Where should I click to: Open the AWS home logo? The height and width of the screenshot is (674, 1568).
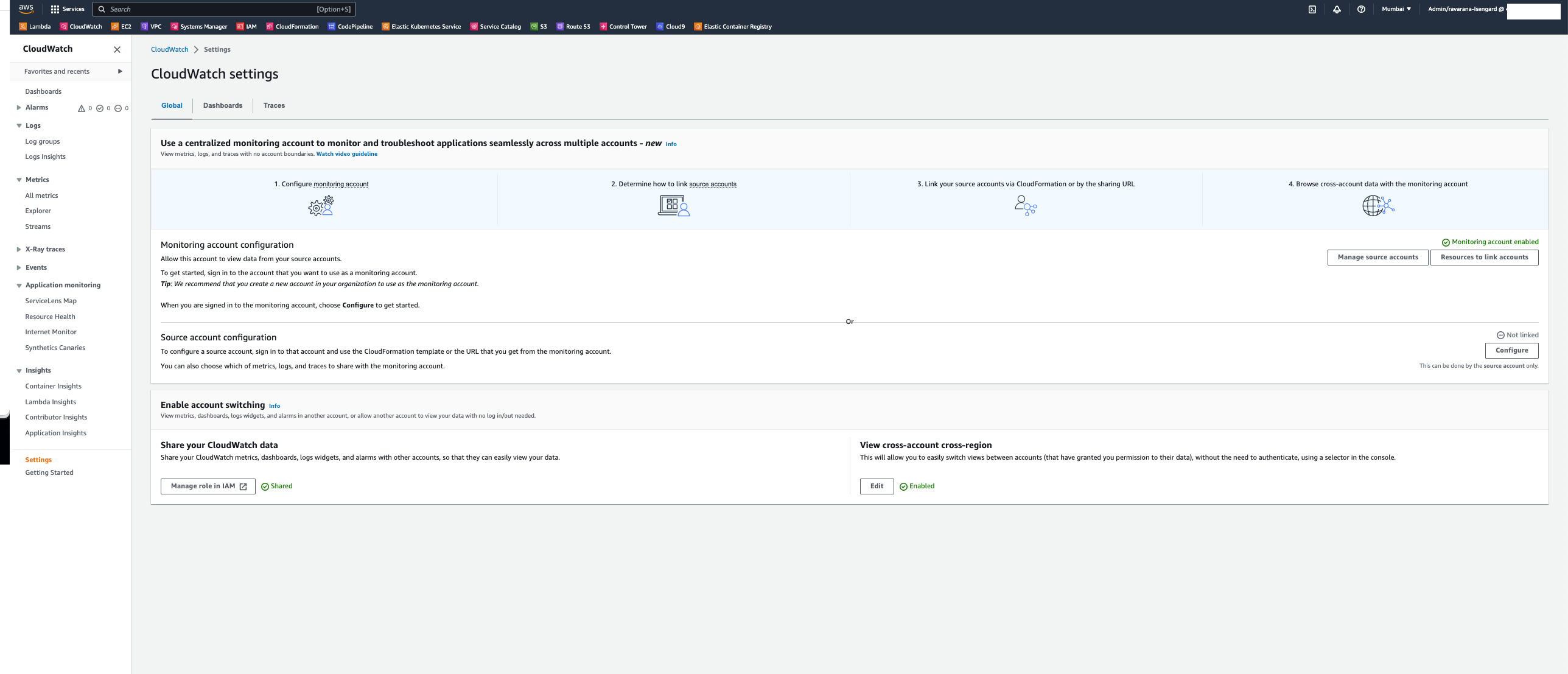(x=26, y=9)
